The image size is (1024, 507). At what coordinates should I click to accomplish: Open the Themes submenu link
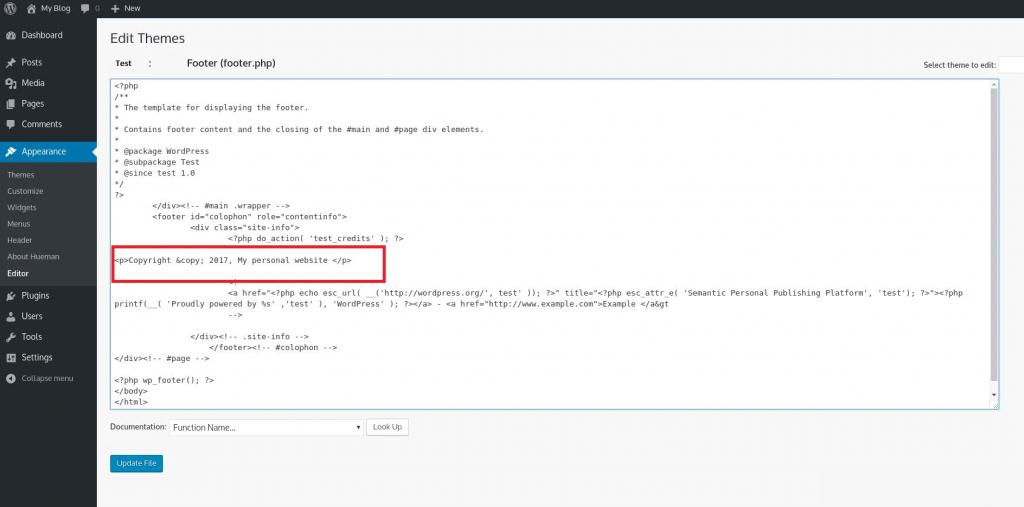(x=21, y=175)
